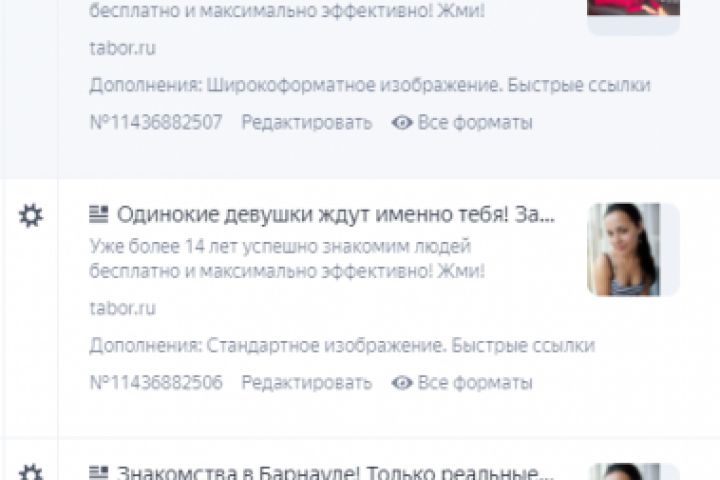Click Уже более 14 лет description under Одинокие девушки
720x480 pixels.
[287, 259]
